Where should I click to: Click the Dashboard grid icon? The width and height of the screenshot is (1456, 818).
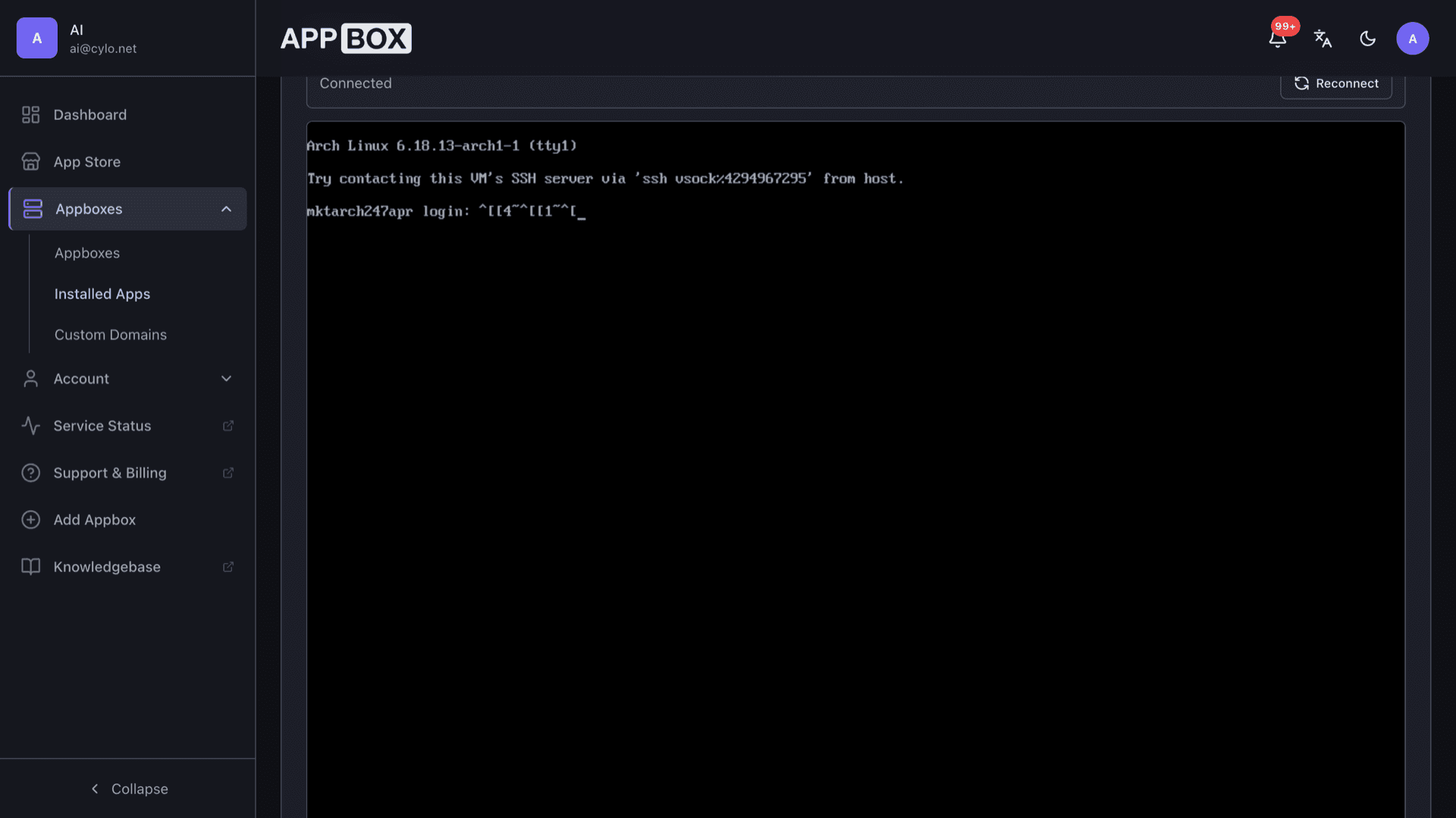30,114
